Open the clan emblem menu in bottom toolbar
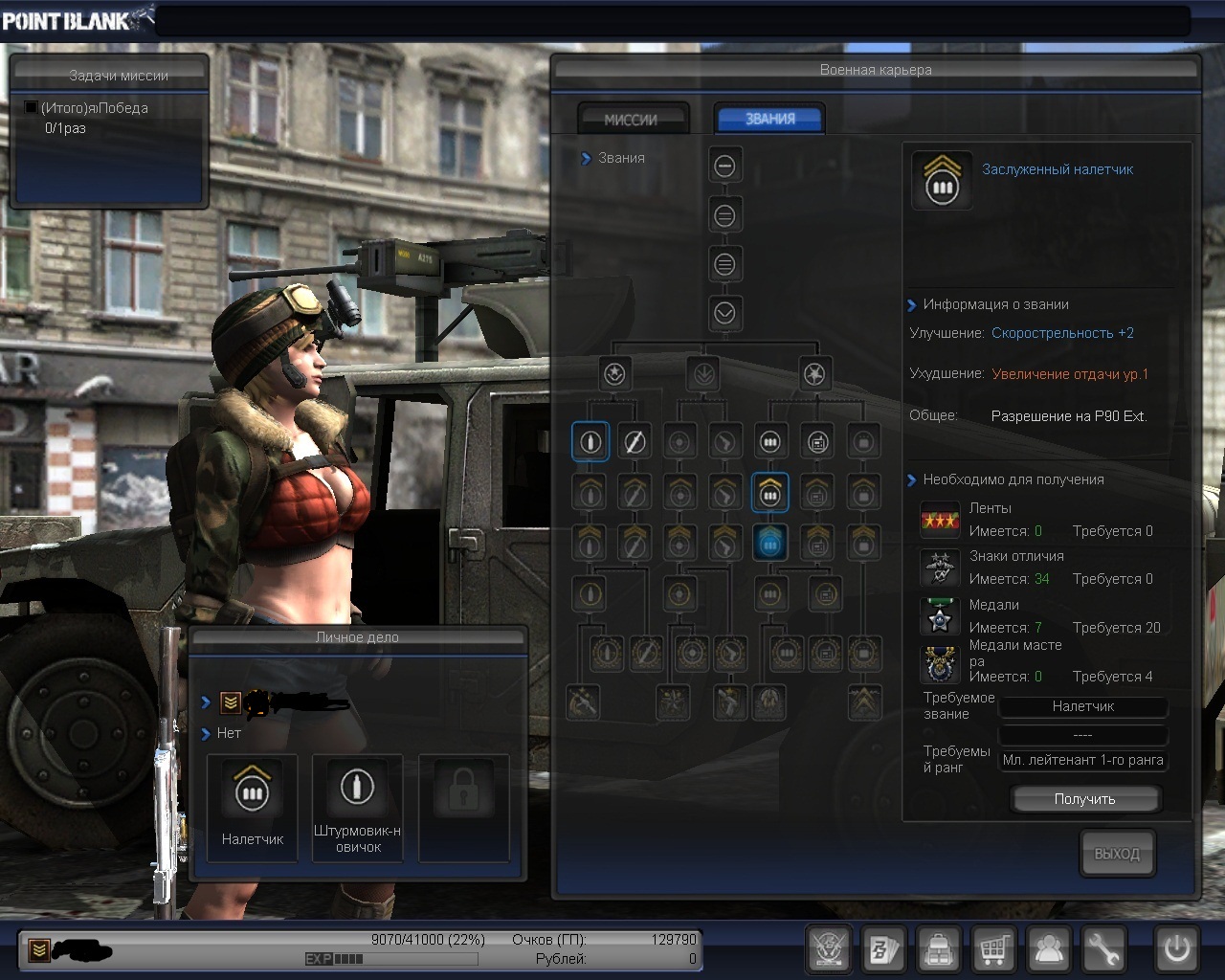Screen dimensions: 1225x980 click(830, 949)
